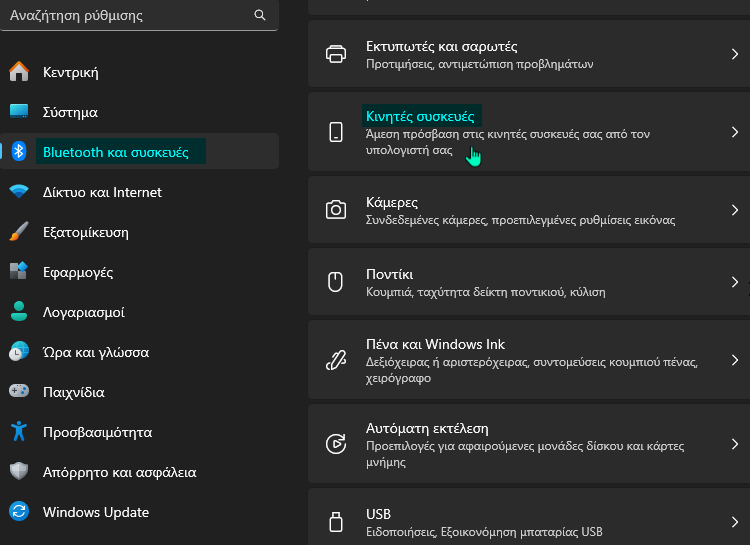The image size is (750, 545).
Task: Expand USB chevron arrow
Action: tap(735, 522)
